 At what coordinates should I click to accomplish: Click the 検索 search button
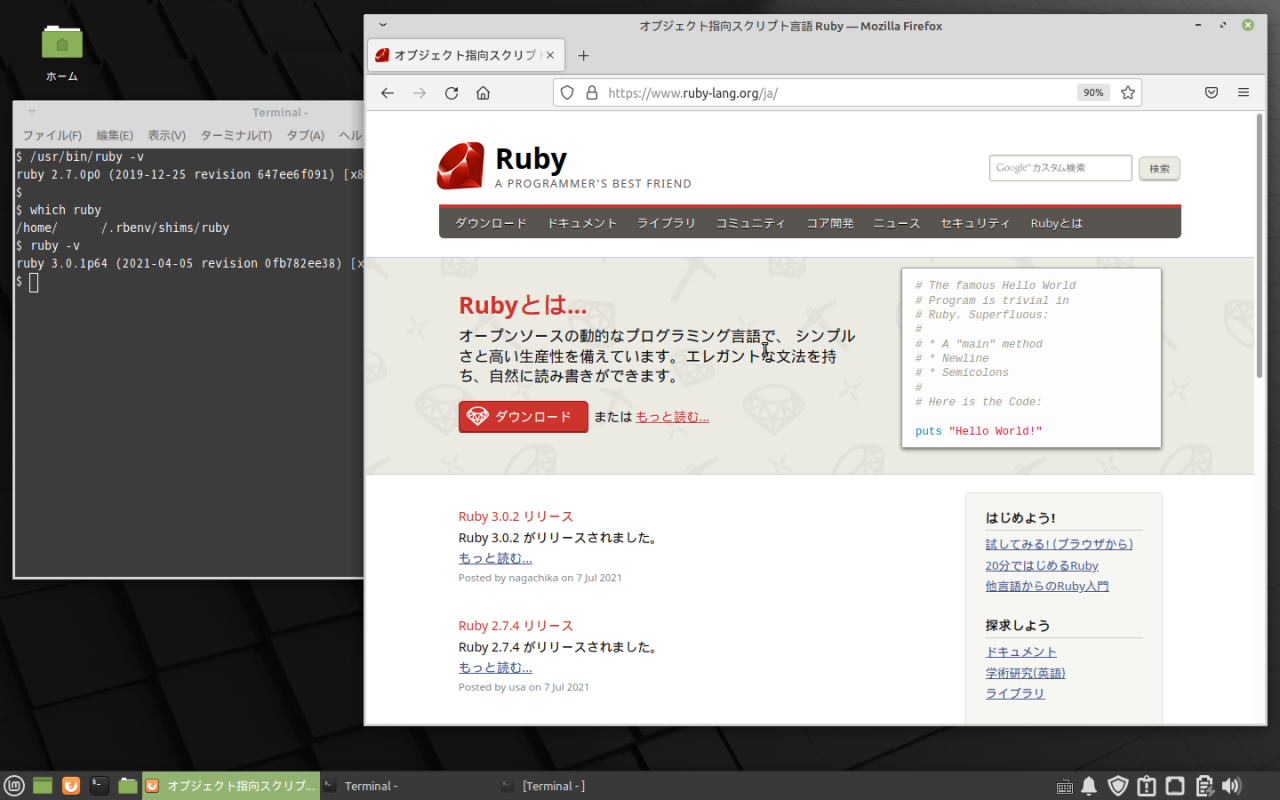(1158, 168)
